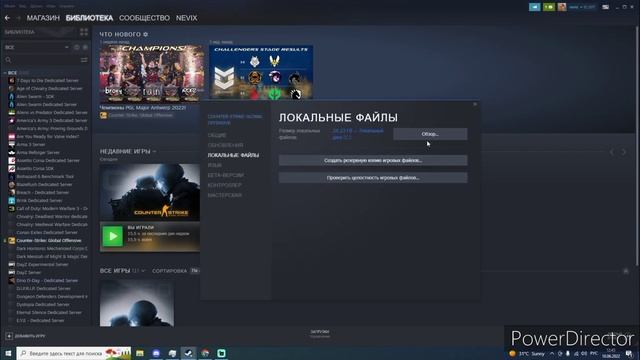Focus the Windows taskbar search box
This screenshot has width=640, height=360.
coord(74,353)
